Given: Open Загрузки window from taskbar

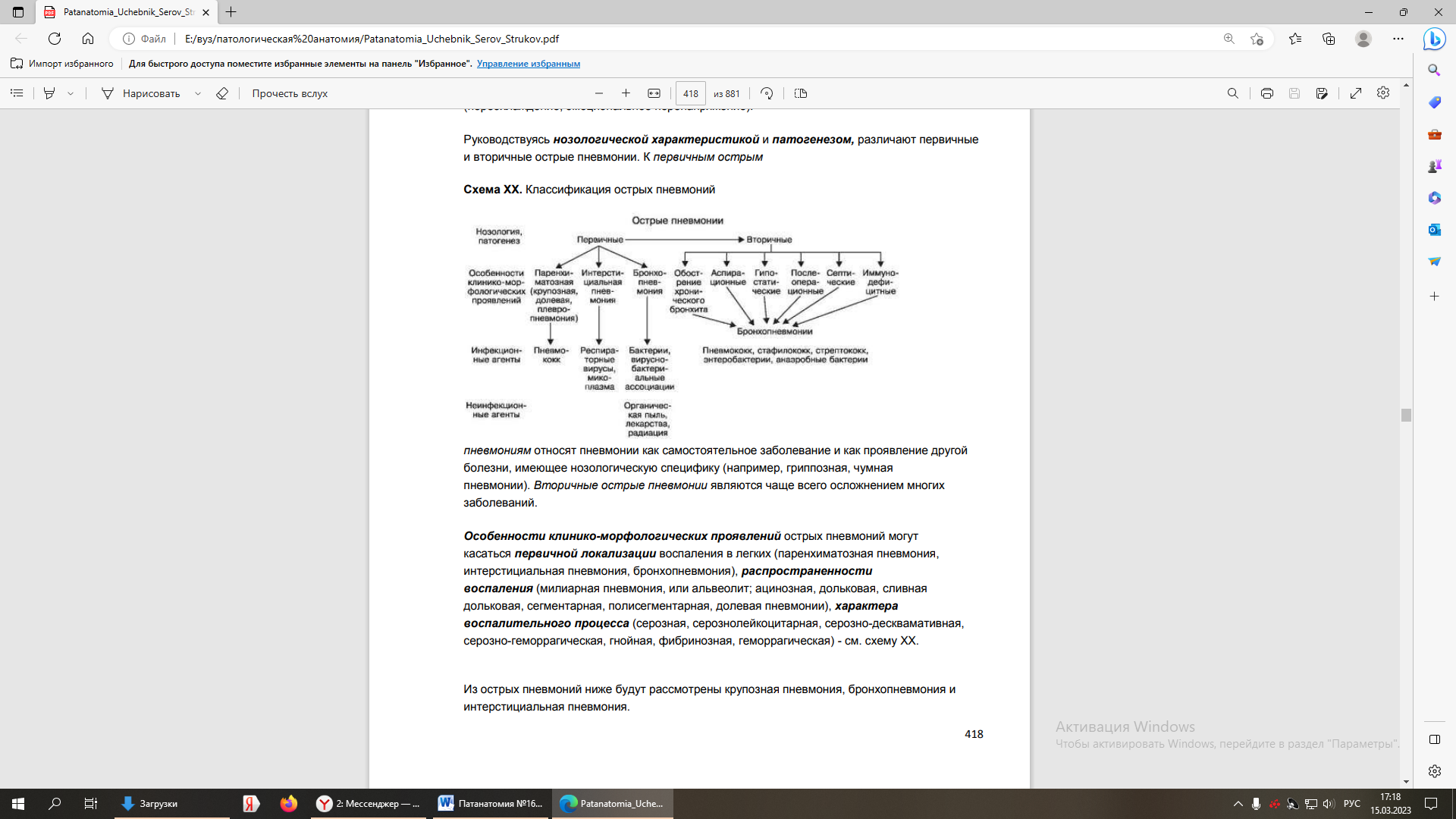Looking at the screenshot, I should [172, 804].
